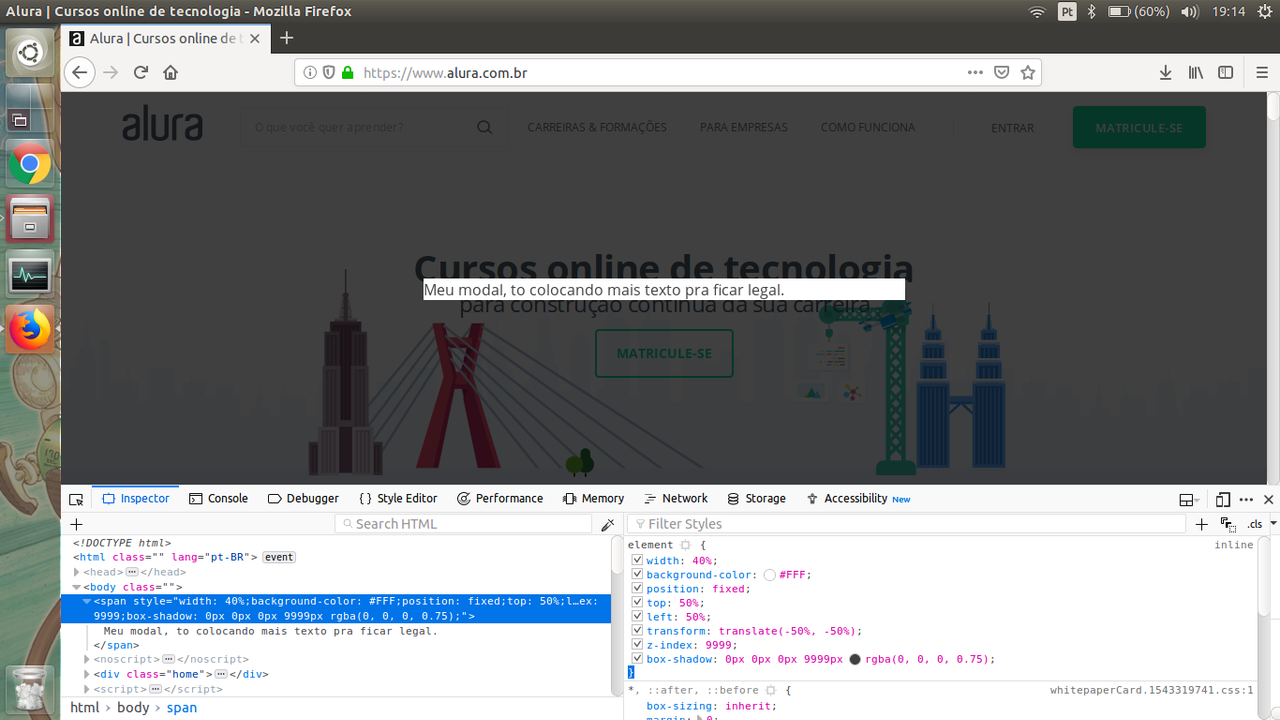Focus the Filter Styles field
This screenshot has width=1280, height=720.
click(x=906, y=524)
